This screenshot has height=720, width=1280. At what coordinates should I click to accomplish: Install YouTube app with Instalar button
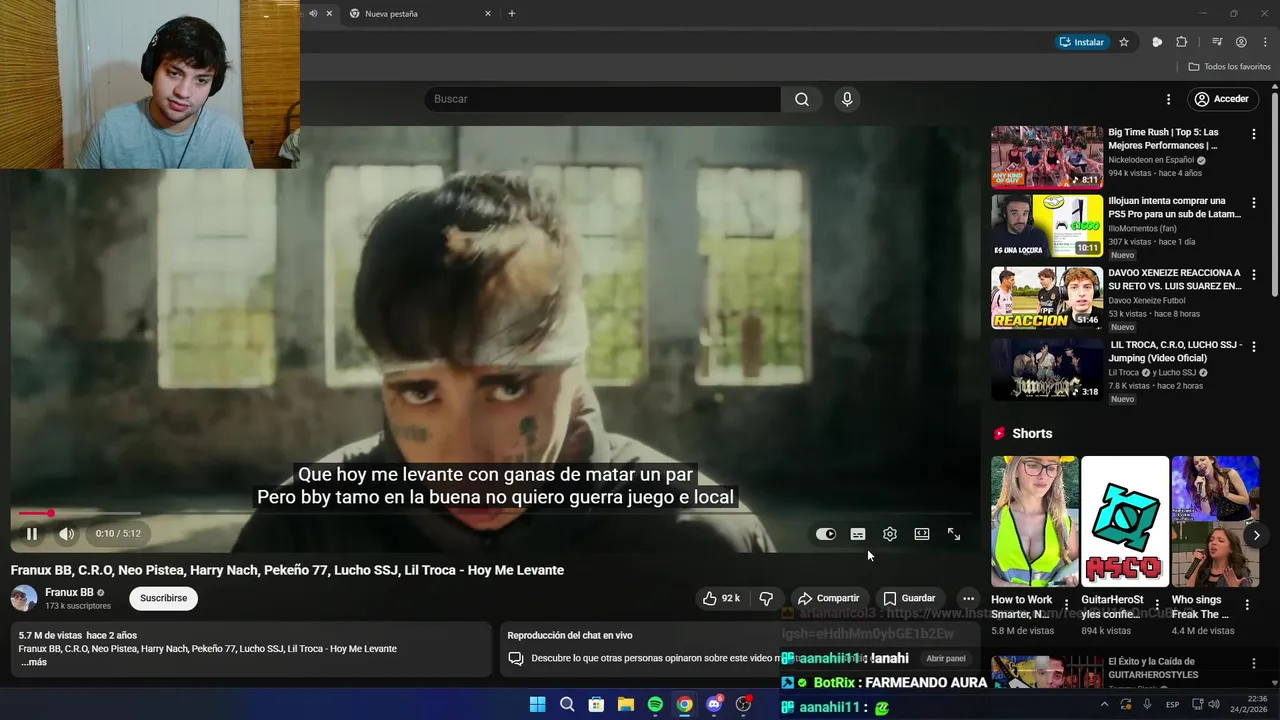click(1081, 42)
